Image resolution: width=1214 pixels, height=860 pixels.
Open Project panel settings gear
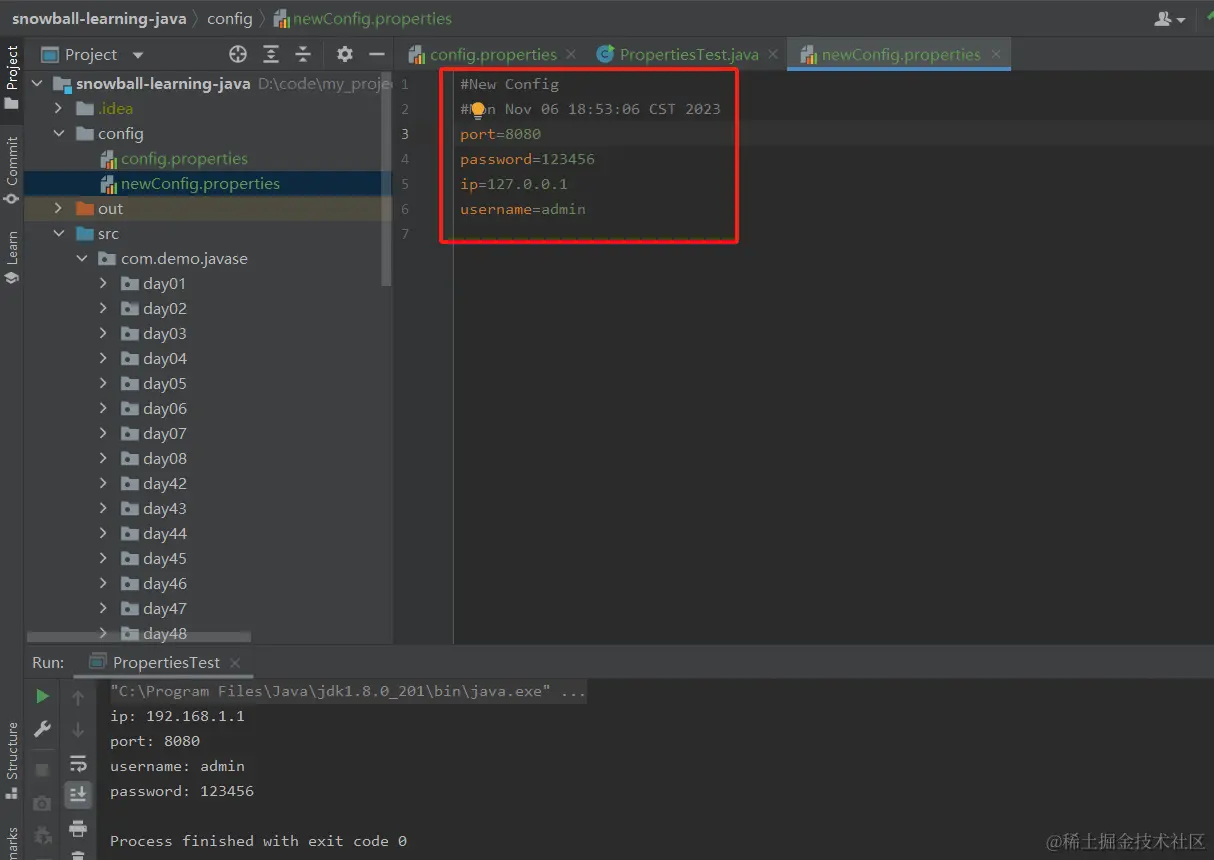point(344,54)
